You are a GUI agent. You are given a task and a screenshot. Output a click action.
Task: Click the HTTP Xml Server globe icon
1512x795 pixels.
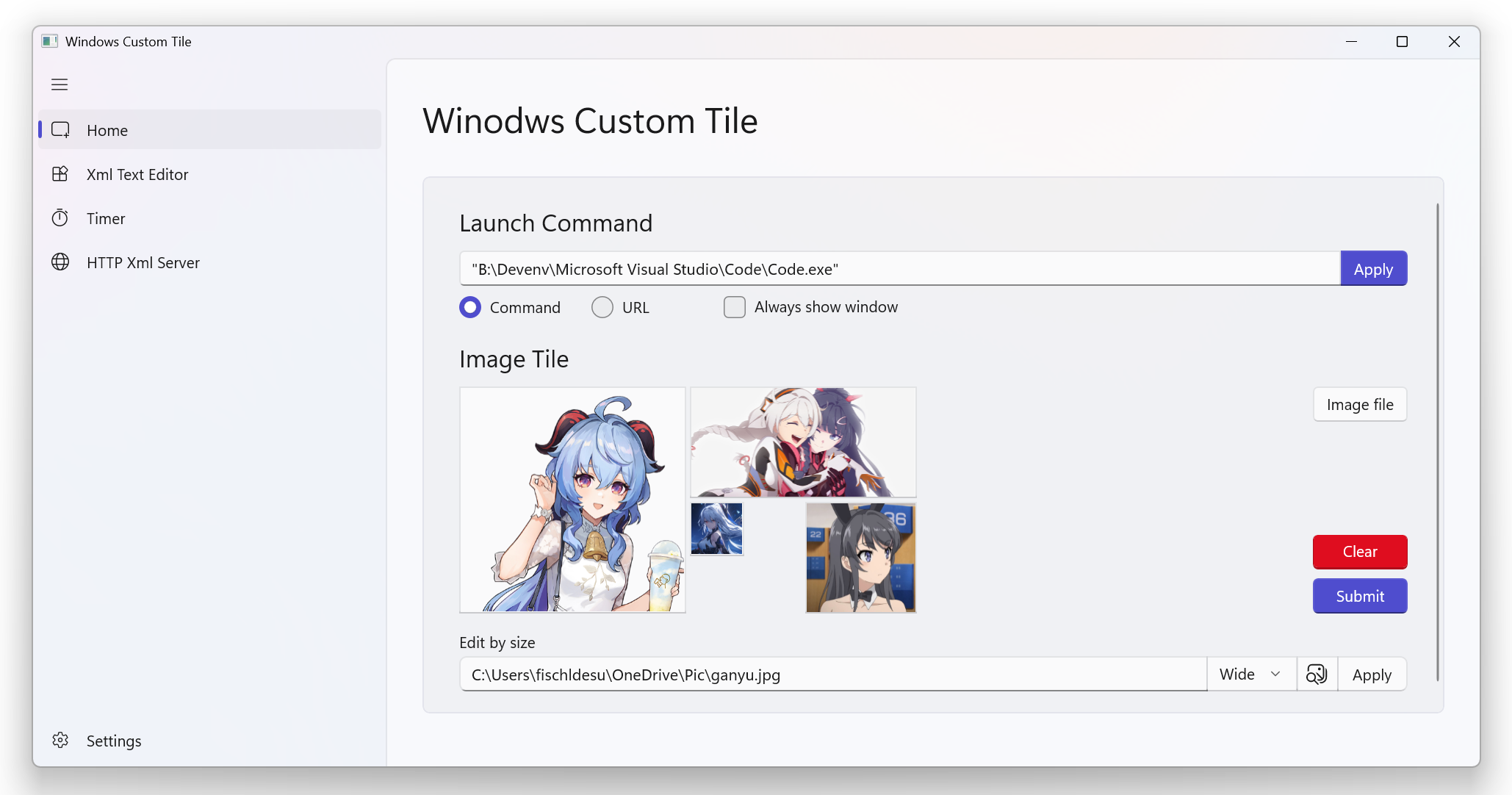60,262
